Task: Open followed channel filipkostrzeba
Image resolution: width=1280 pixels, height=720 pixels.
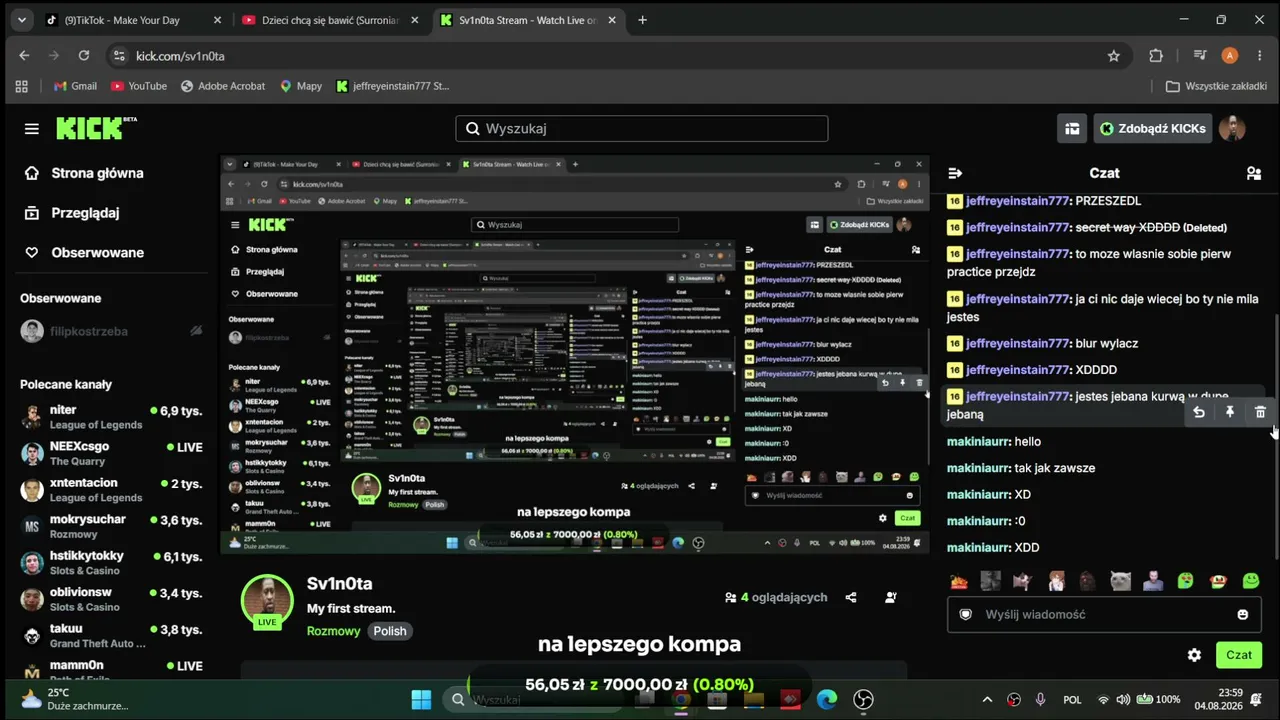Action: point(112,331)
